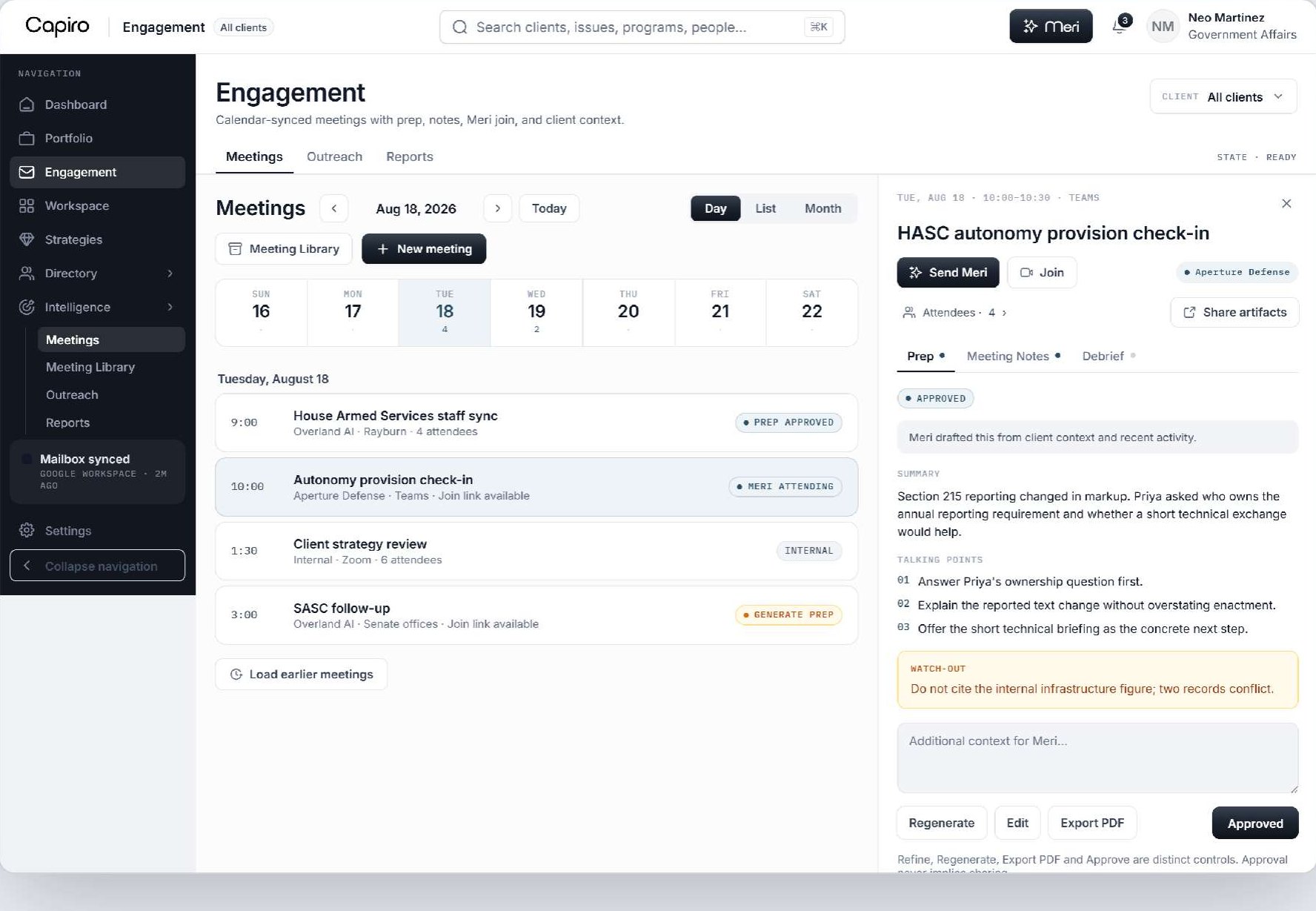The image size is (1316, 911).
Task: Click the Strategies diamond icon
Action: pyautogui.click(x=27, y=239)
